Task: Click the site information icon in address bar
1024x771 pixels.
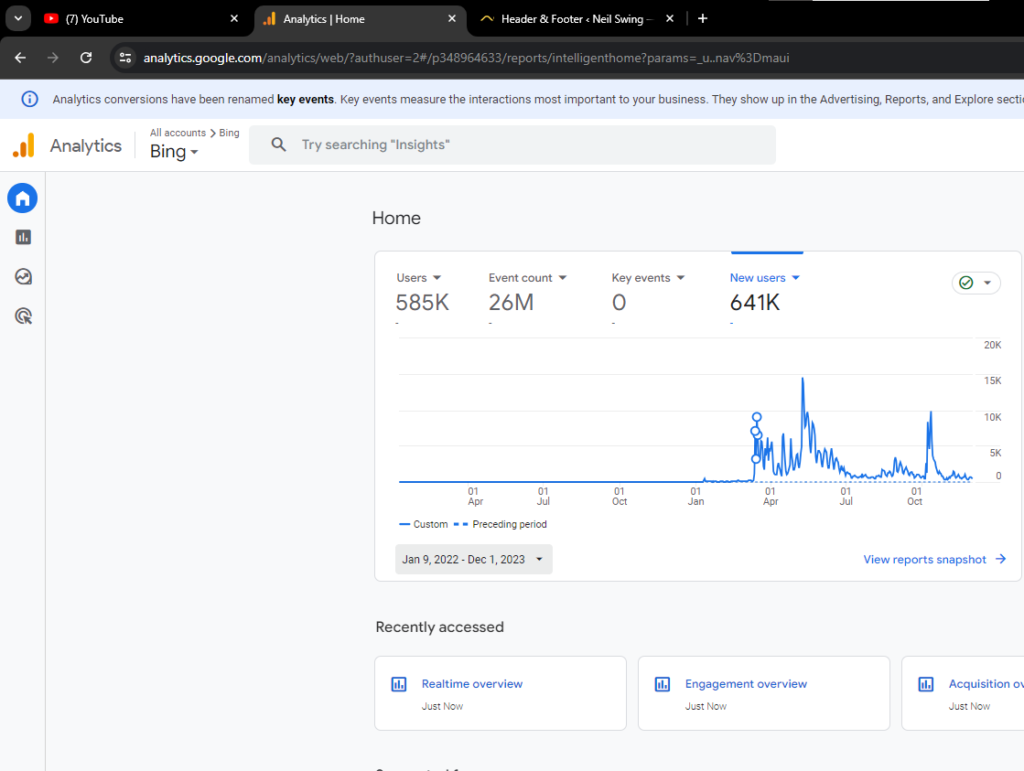Action: coord(125,58)
